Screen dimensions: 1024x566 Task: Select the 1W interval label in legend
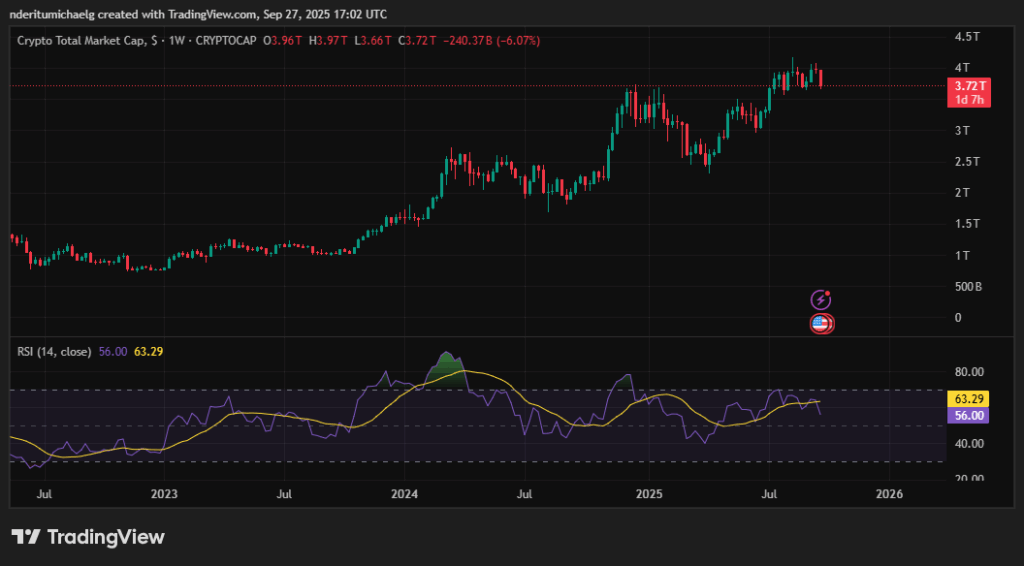[x=175, y=40]
